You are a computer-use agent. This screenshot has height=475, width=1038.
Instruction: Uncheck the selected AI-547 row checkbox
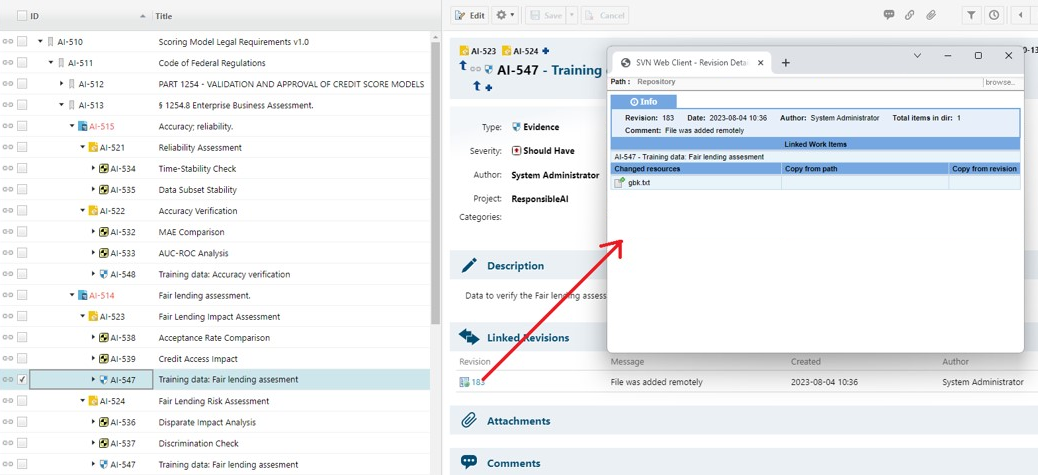pyautogui.click(x=22, y=380)
